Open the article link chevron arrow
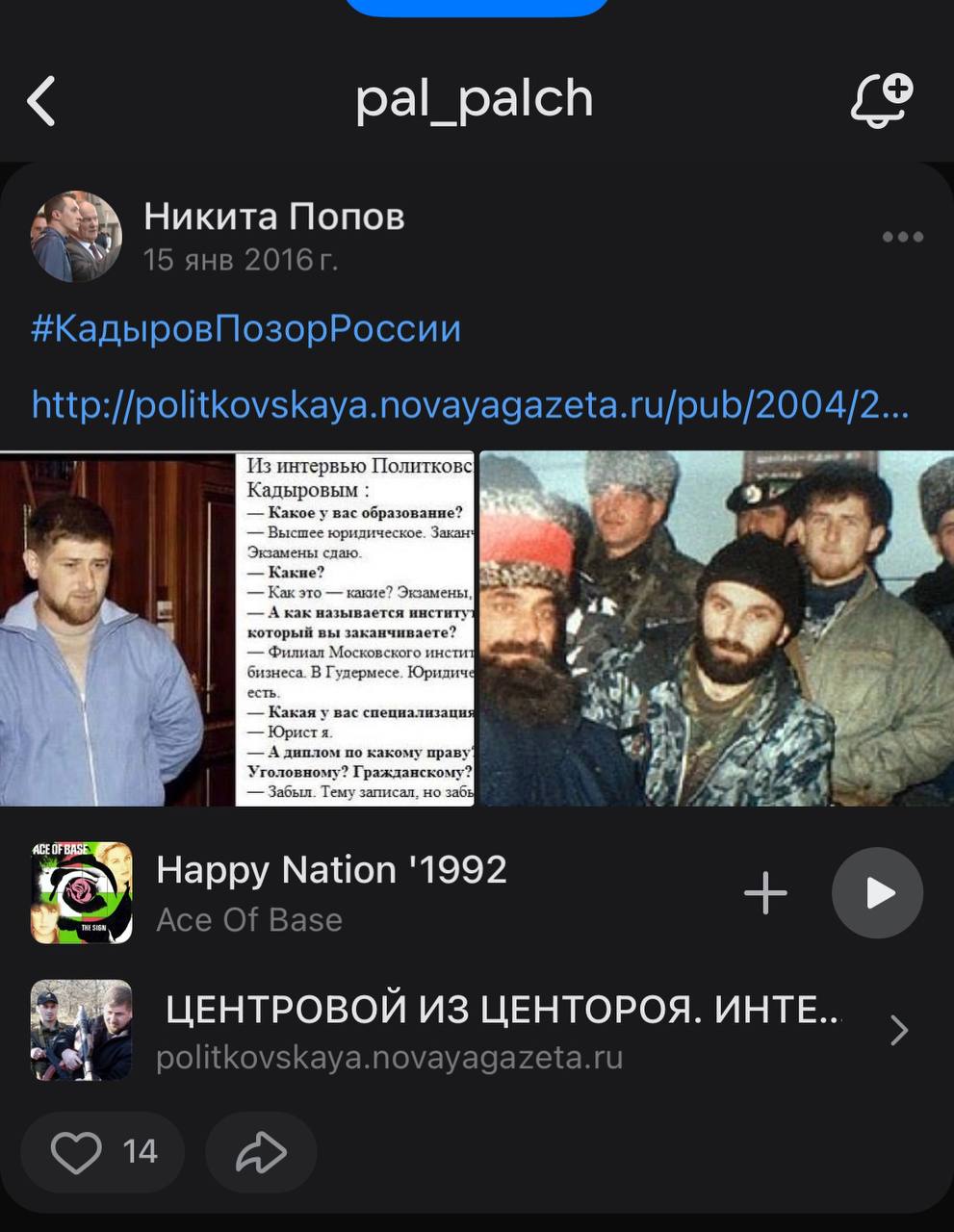Viewport: 954px width, 1232px height. click(899, 1030)
